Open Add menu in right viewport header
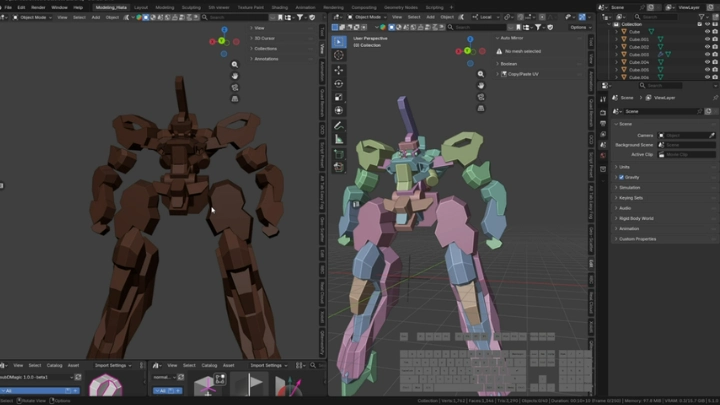This screenshot has width=720, height=405. pos(430,17)
